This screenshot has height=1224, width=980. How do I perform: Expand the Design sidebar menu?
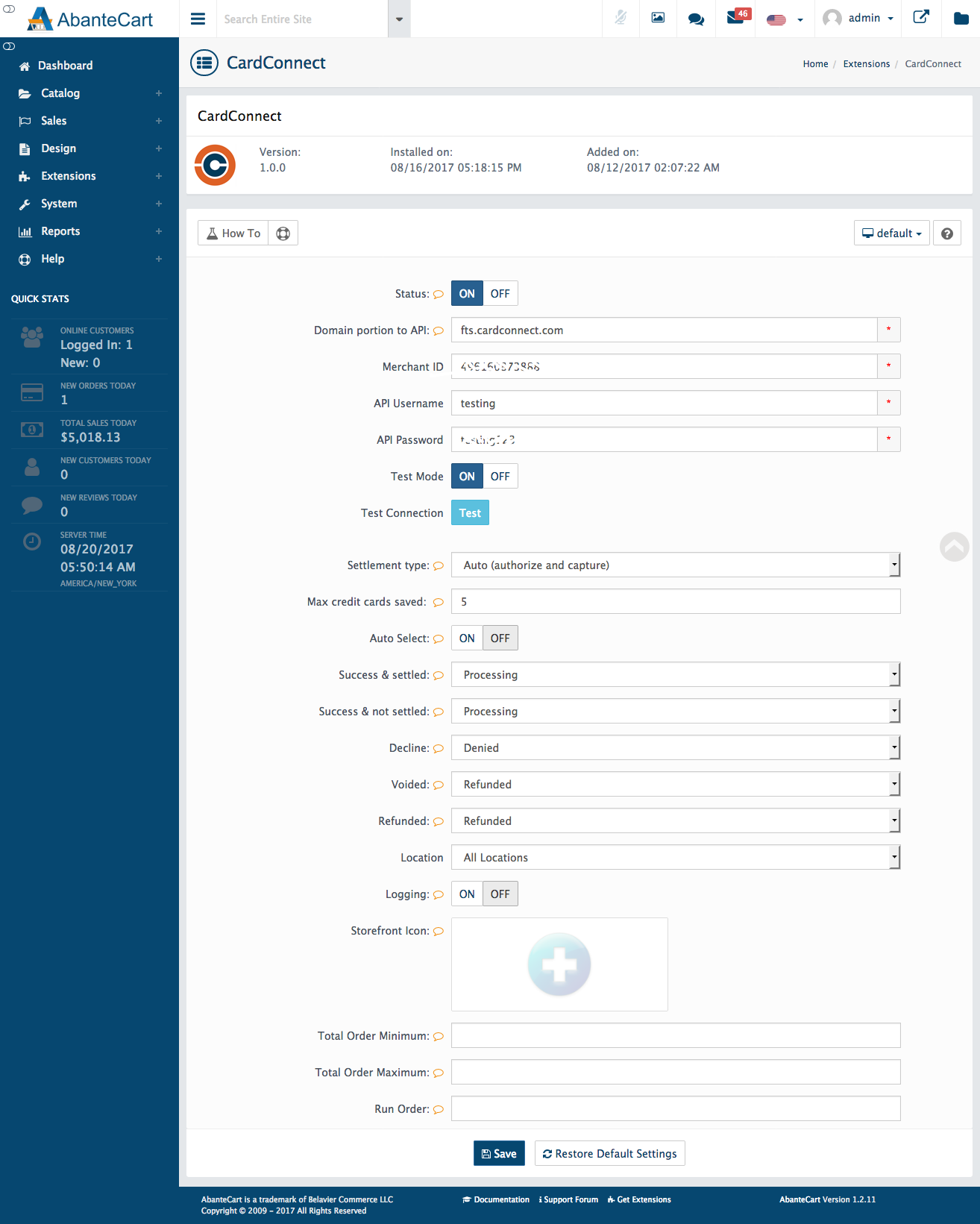point(89,148)
